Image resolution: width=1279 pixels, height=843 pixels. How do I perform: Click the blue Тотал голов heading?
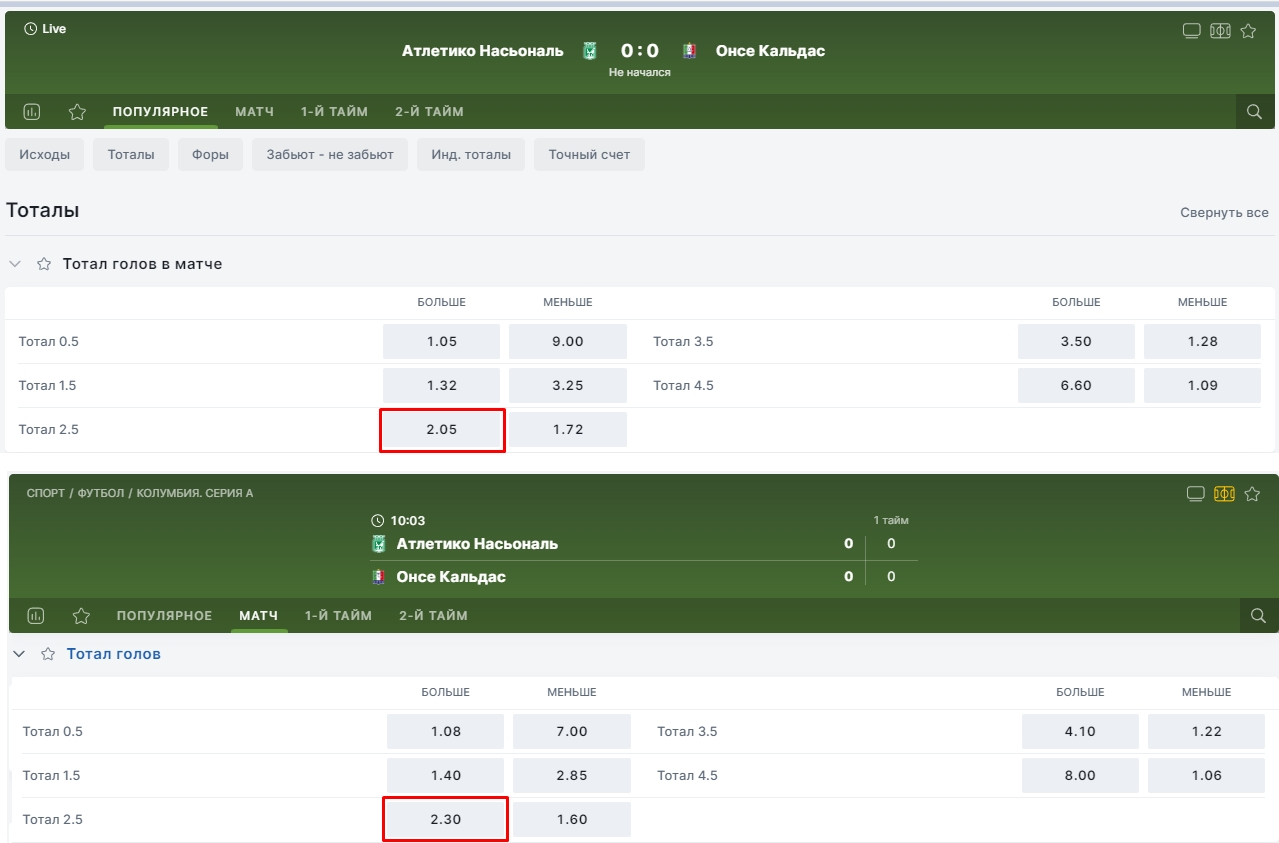tap(114, 654)
